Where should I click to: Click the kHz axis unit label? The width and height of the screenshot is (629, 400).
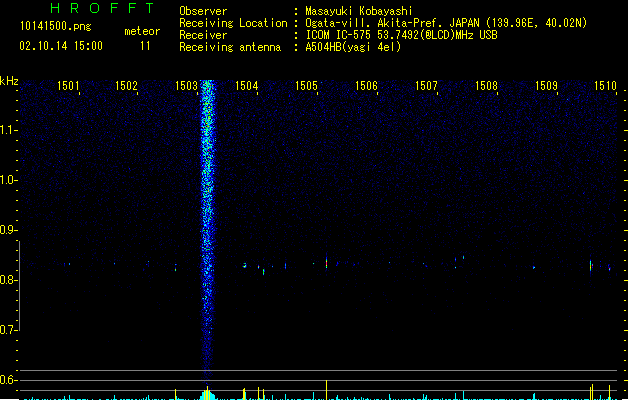pos(9,81)
